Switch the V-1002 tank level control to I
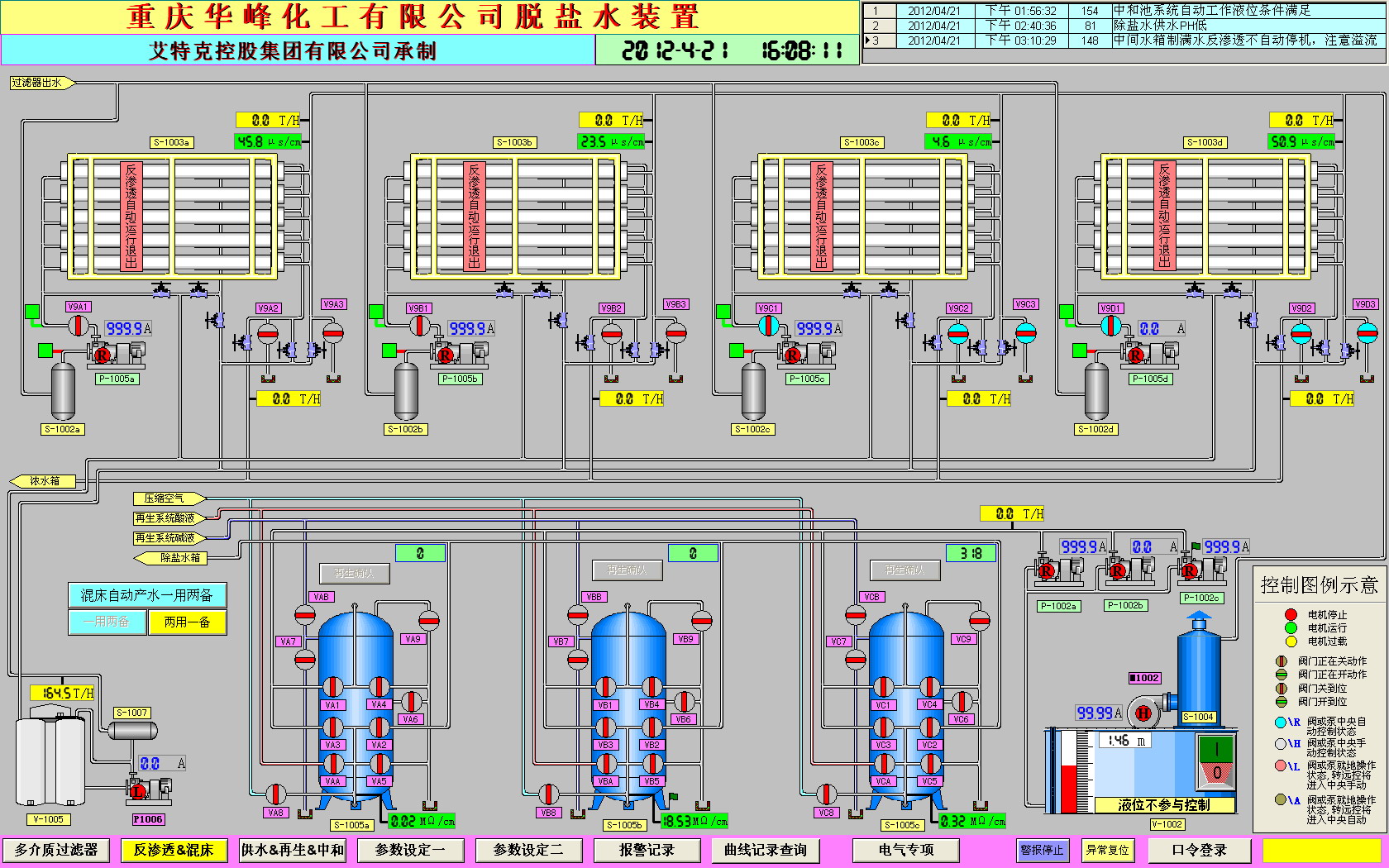Screen dimensions: 1389x868 point(1216,750)
